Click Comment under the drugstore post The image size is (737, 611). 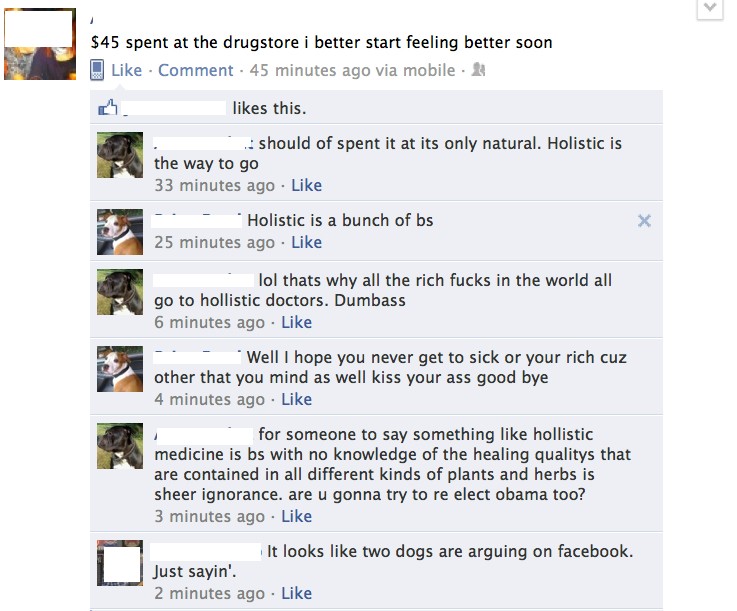point(196,70)
